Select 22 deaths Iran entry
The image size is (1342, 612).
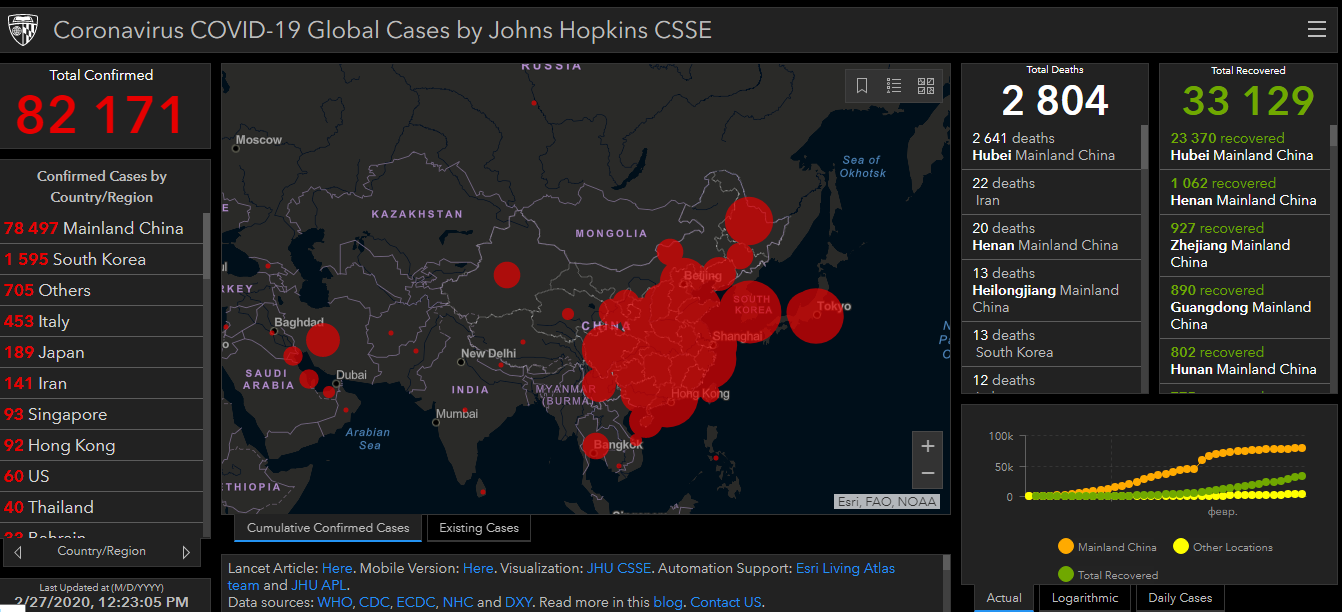(1051, 192)
